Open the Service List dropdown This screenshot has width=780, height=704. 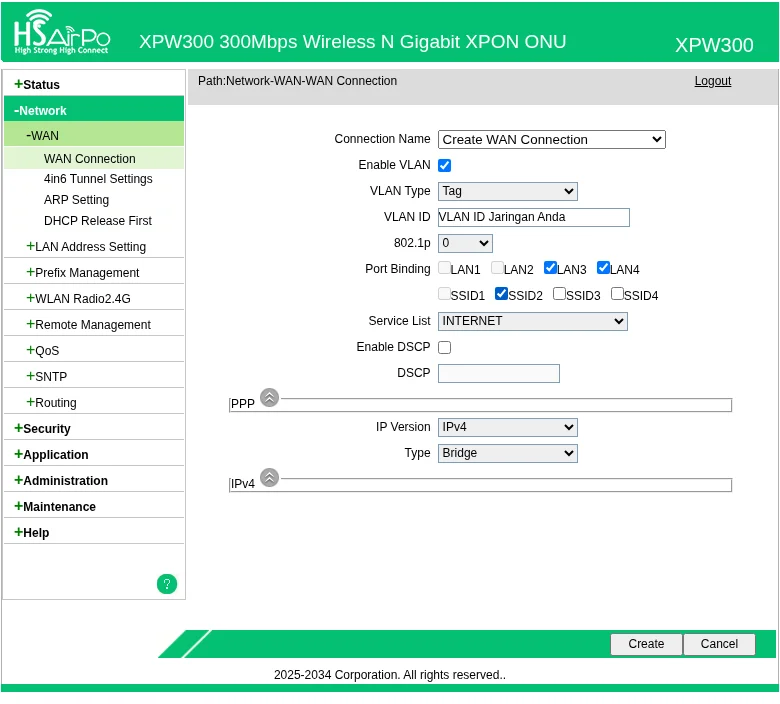click(x=532, y=321)
